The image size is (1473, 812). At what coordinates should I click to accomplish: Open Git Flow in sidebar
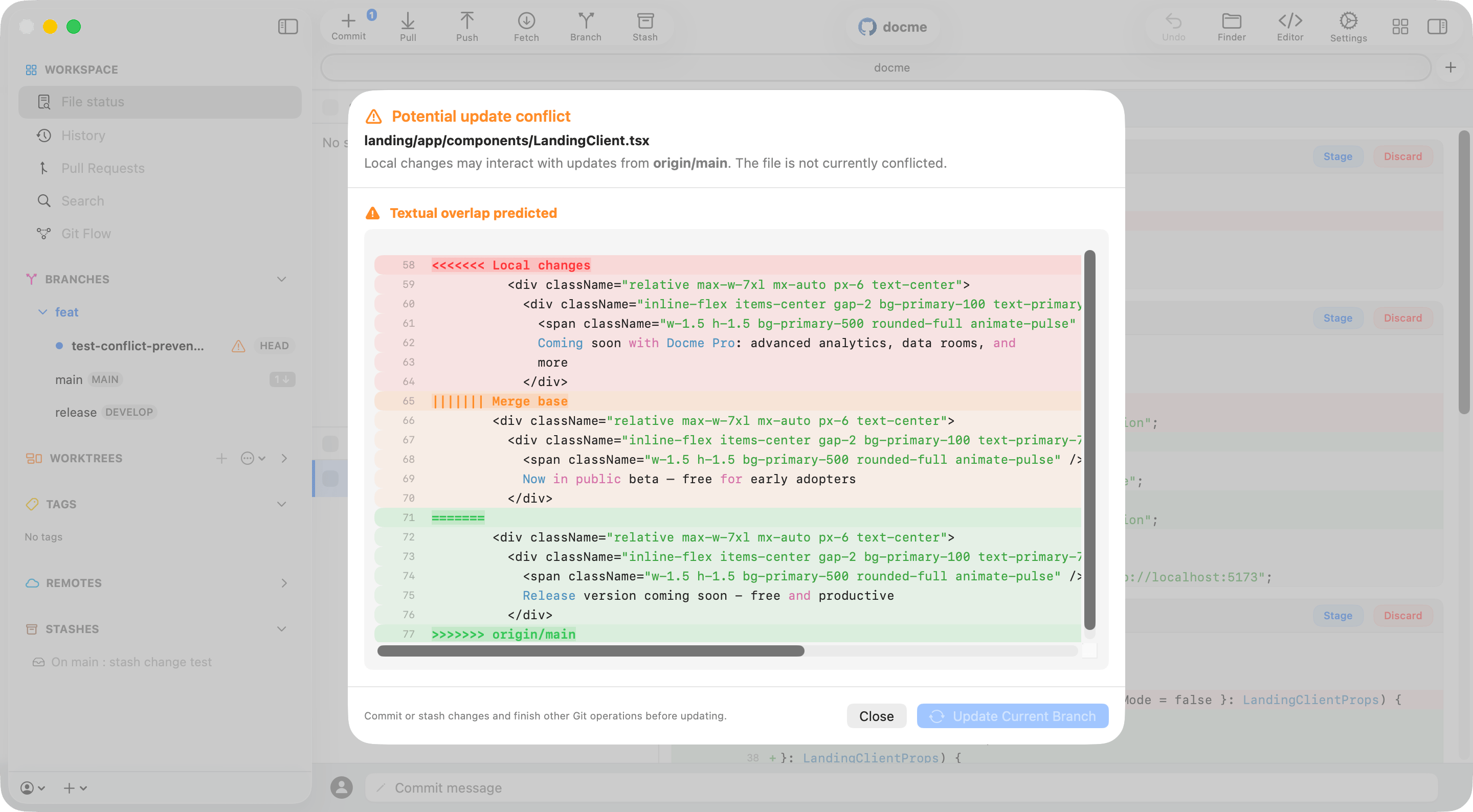pyautogui.click(x=160, y=233)
